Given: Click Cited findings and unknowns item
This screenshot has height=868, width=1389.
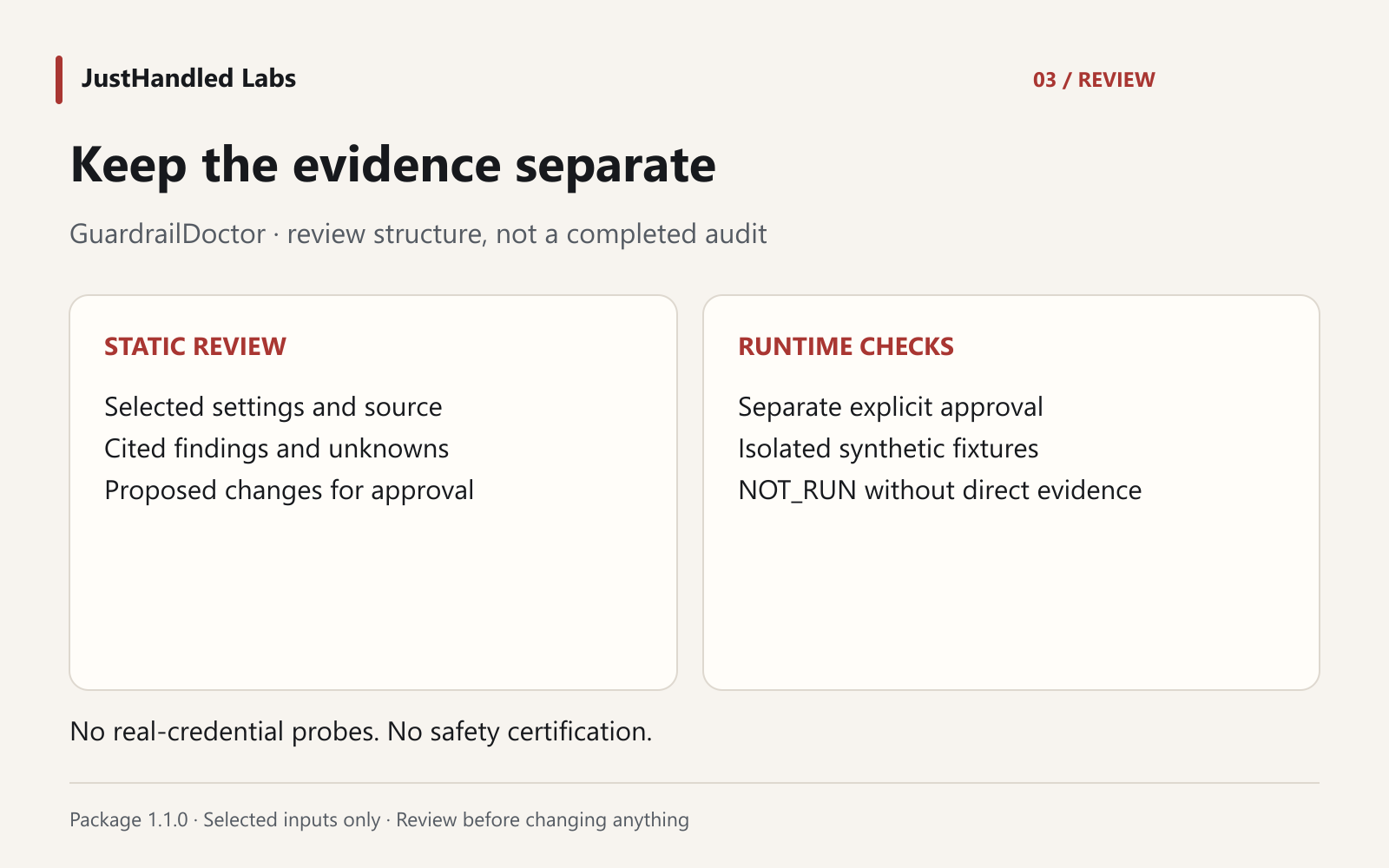Looking at the screenshot, I should (x=276, y=449).
